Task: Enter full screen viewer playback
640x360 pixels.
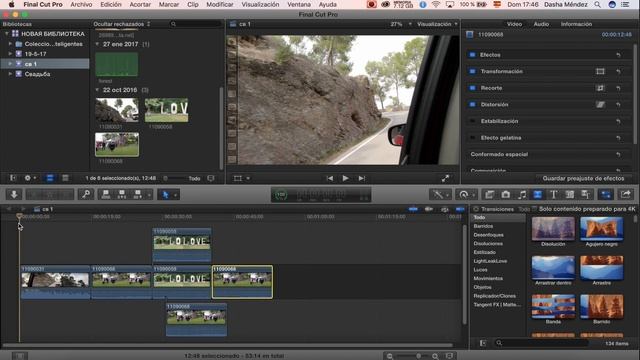Action: (445, 178)
